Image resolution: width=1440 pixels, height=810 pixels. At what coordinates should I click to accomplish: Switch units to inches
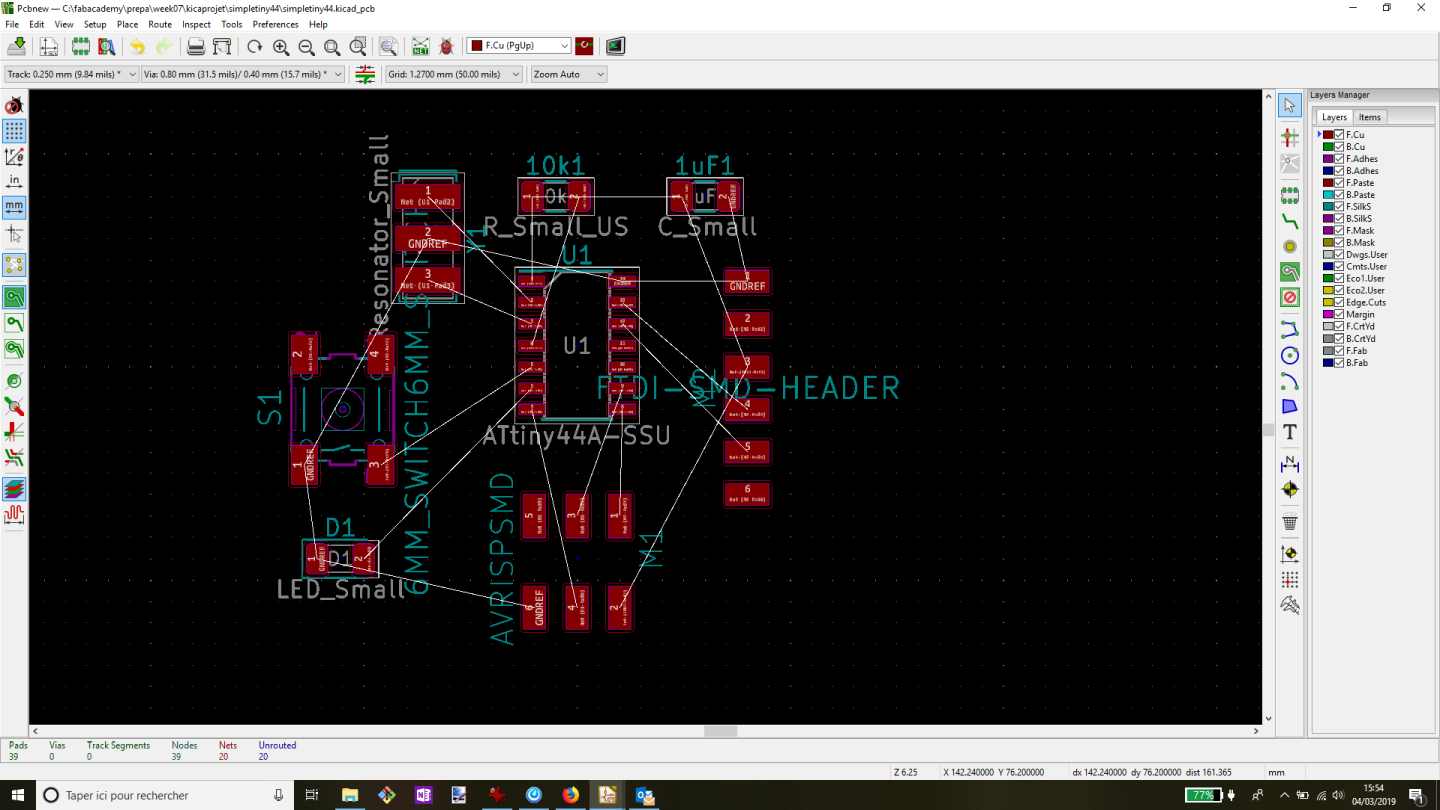tap(14, 182)
